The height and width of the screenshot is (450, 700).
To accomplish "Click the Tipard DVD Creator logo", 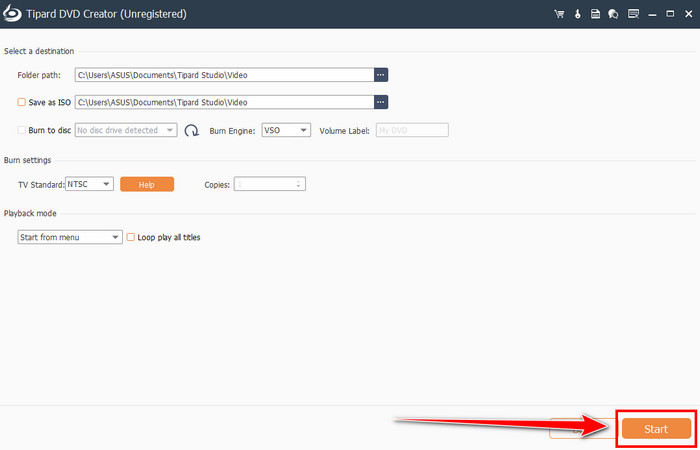I will pyautogui.click(x=12, y=14).
